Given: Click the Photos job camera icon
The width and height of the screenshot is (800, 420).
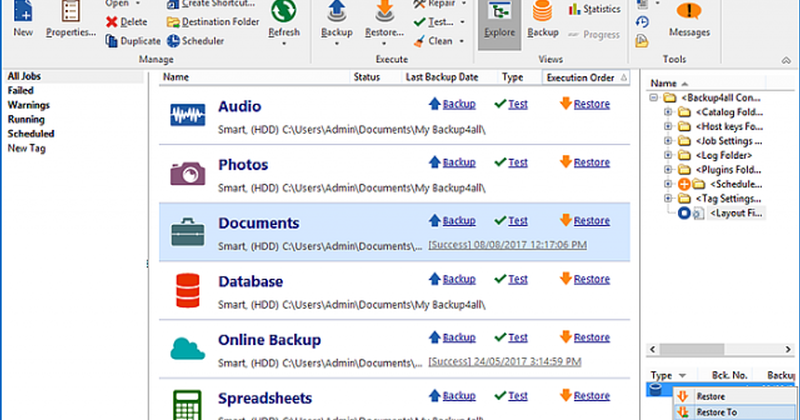Looking at the screenshot, I should click(x=188, y=173).
